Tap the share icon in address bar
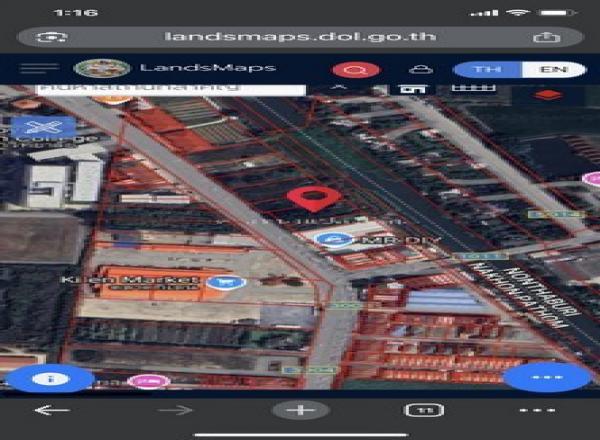Viewport: 600px width, 440px height. click(546, 37)
